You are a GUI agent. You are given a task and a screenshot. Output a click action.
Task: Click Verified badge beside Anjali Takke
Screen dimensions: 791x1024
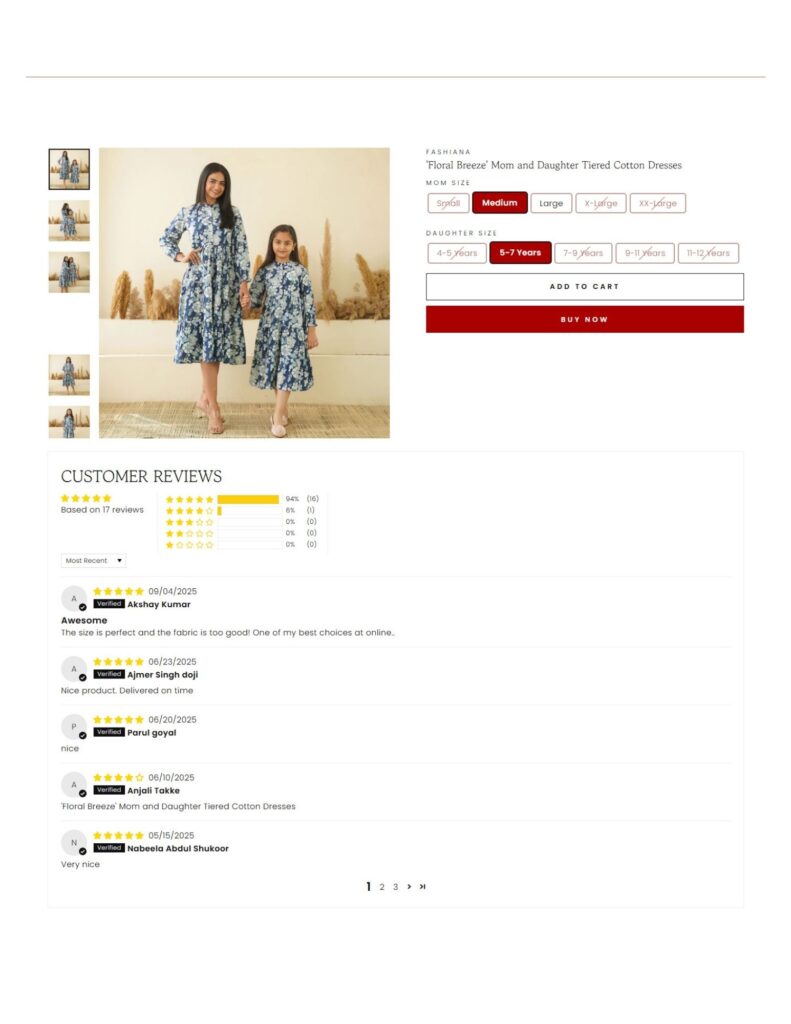pyautogui.click(x=109, y=790)
